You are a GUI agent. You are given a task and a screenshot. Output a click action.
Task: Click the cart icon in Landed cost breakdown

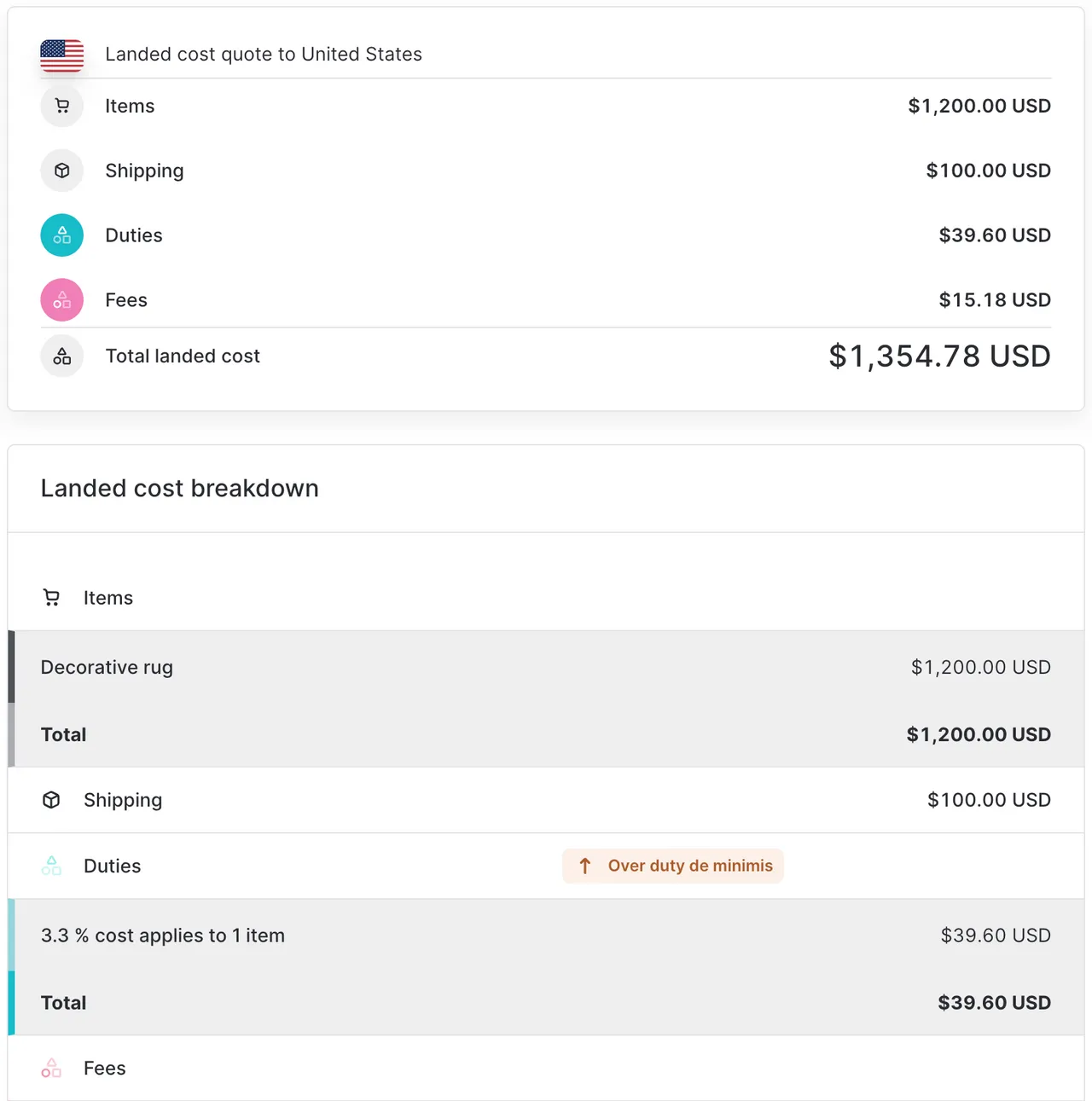pos(51,597)
